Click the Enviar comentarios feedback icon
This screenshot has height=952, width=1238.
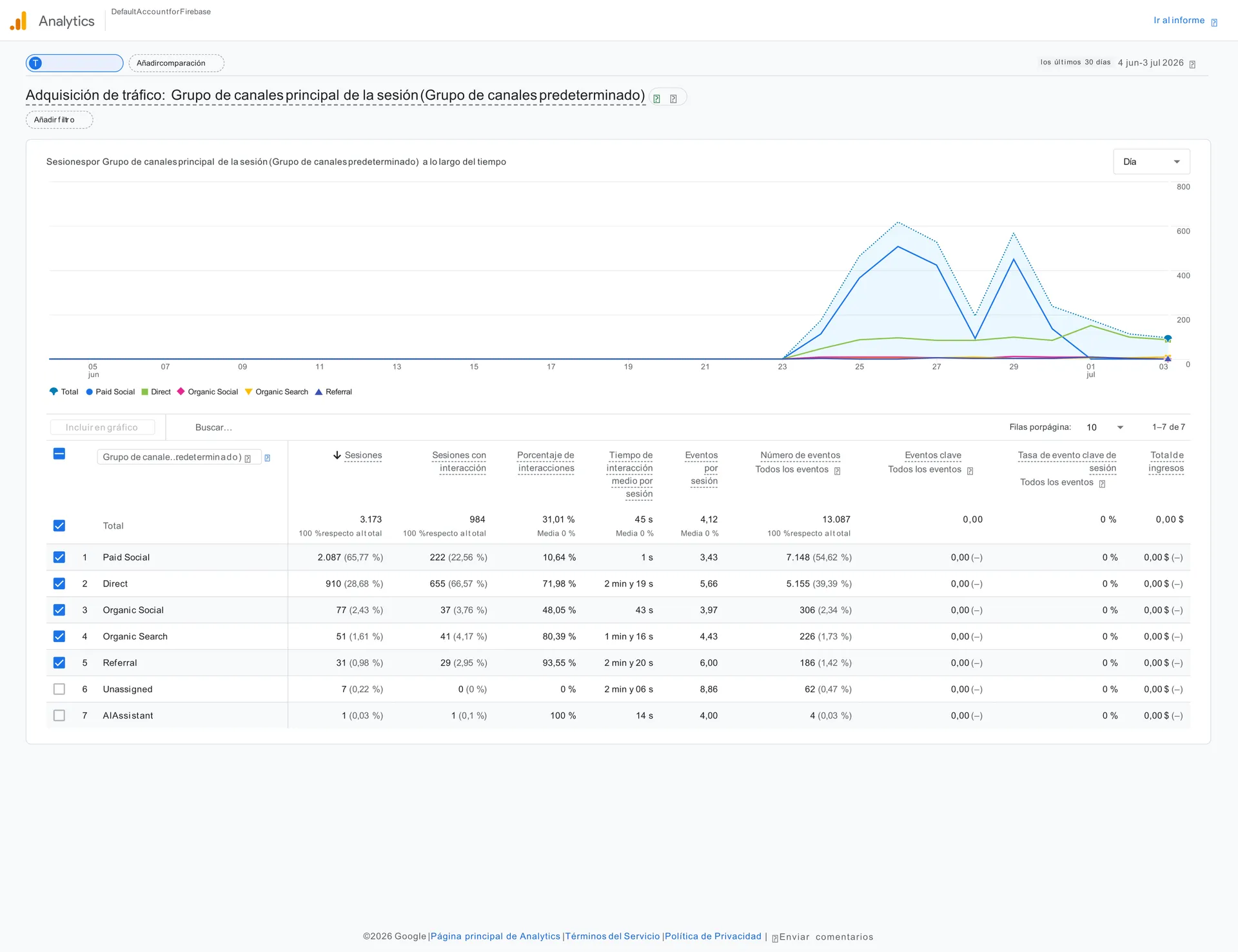(774, 938)
